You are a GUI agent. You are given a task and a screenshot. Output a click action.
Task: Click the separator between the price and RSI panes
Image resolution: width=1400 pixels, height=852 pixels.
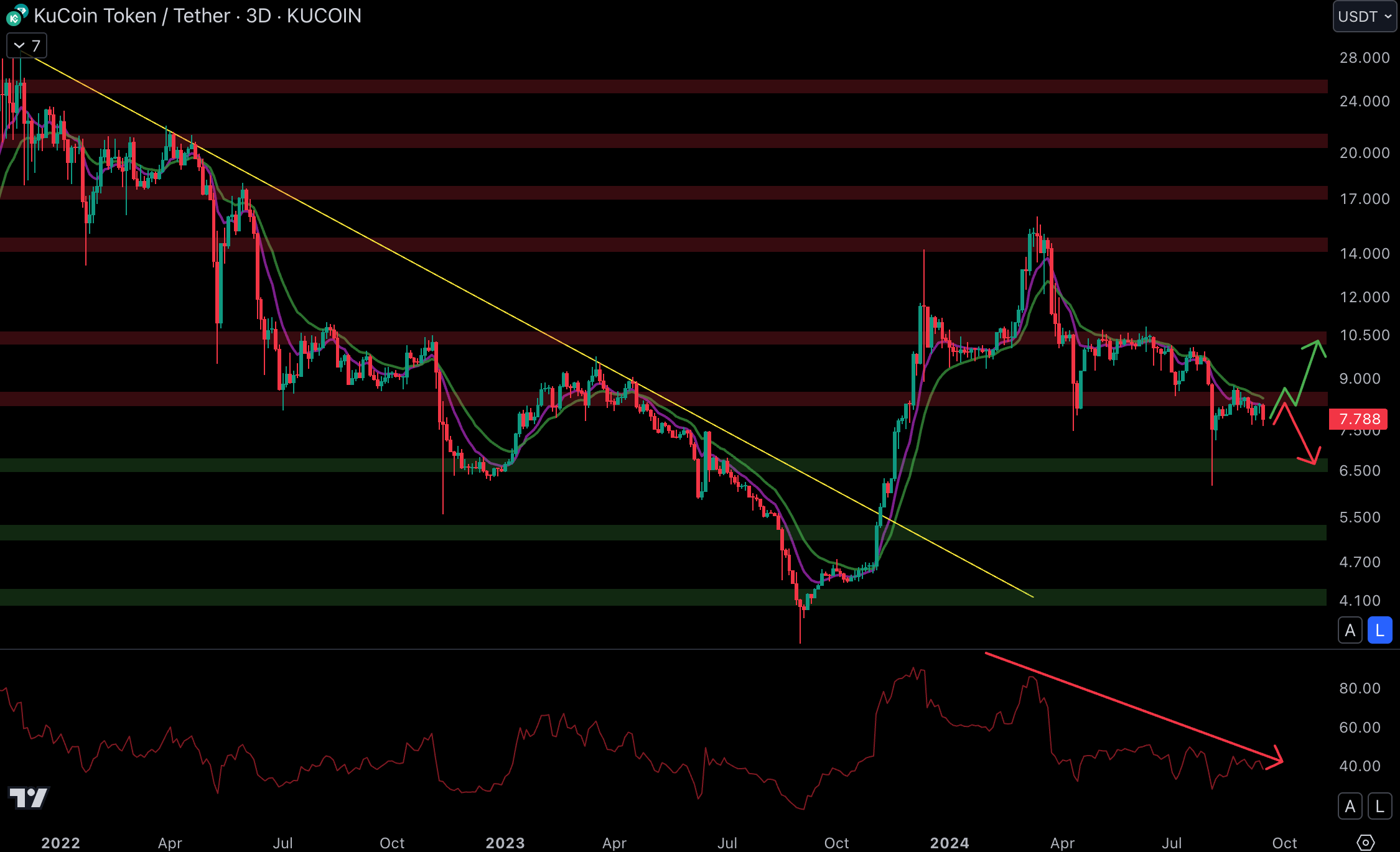pos(622,649)
